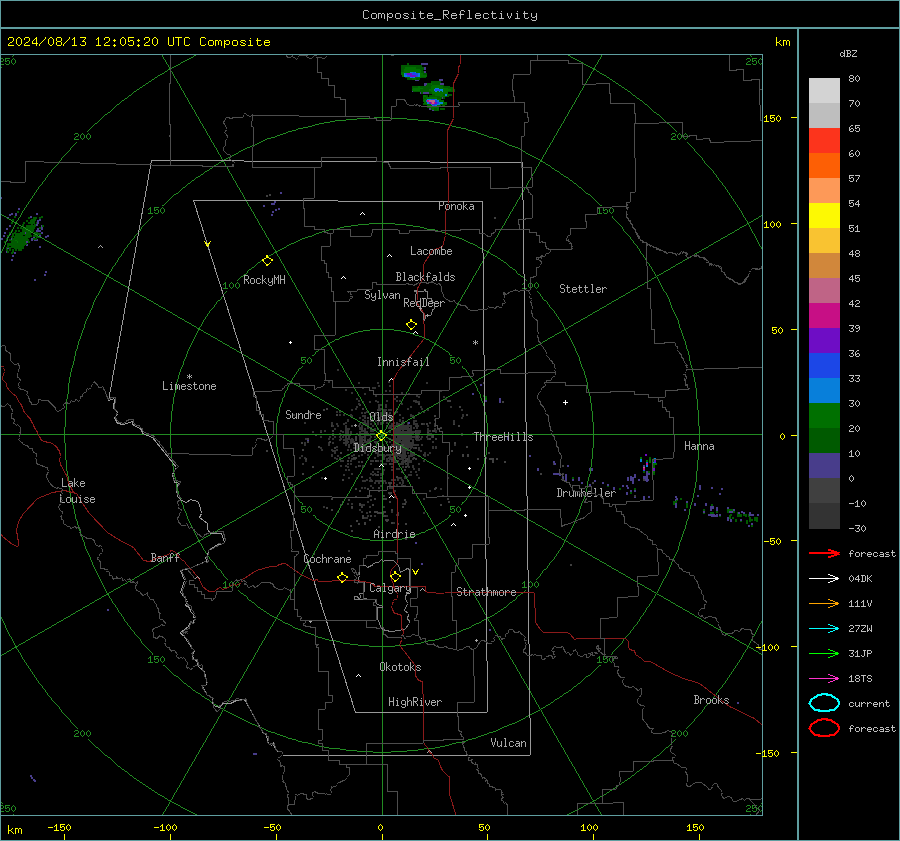Click the Brooks city label
The height and width of the screenshot is (841, 900).
coord(711,700)
